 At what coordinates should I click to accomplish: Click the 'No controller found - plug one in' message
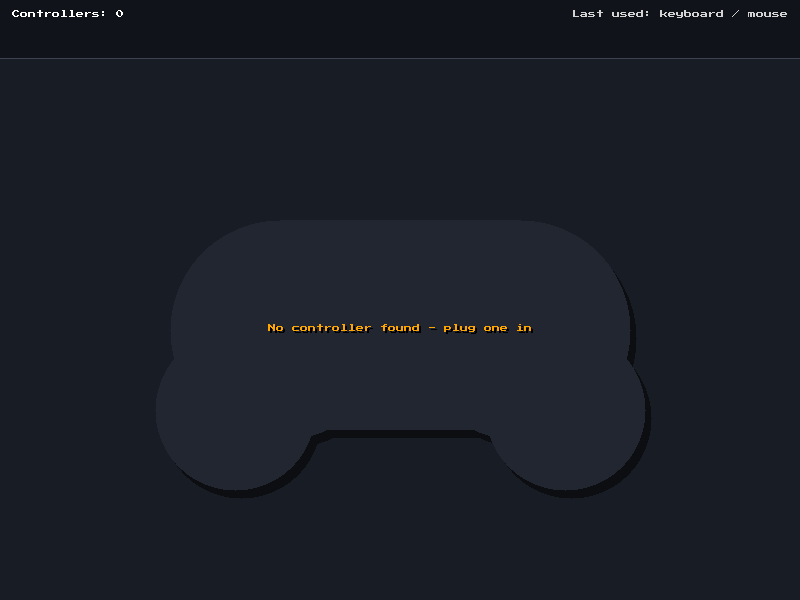399,328
